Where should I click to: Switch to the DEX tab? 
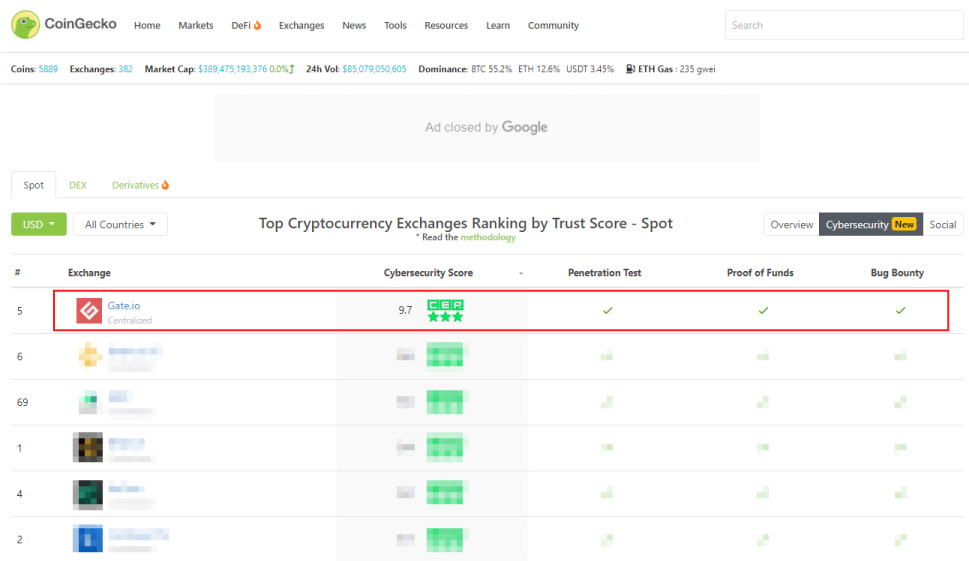(x=78, y=185)
